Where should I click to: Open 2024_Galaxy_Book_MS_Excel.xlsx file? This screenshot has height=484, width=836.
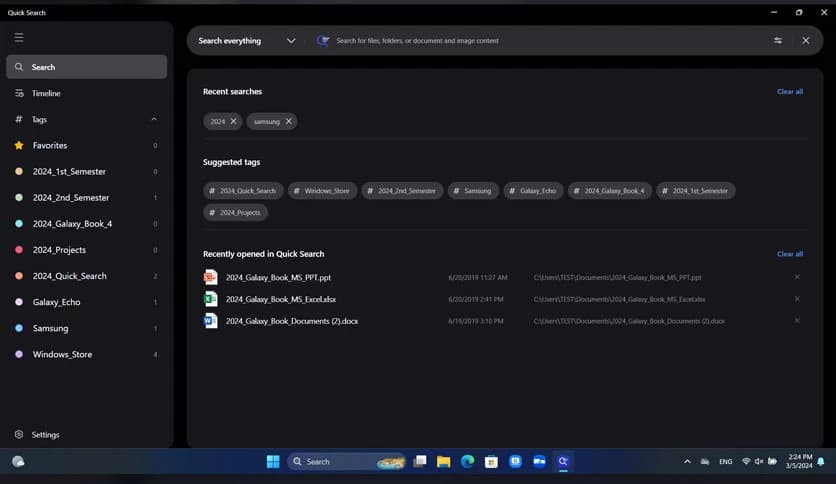tap(281, 300)
